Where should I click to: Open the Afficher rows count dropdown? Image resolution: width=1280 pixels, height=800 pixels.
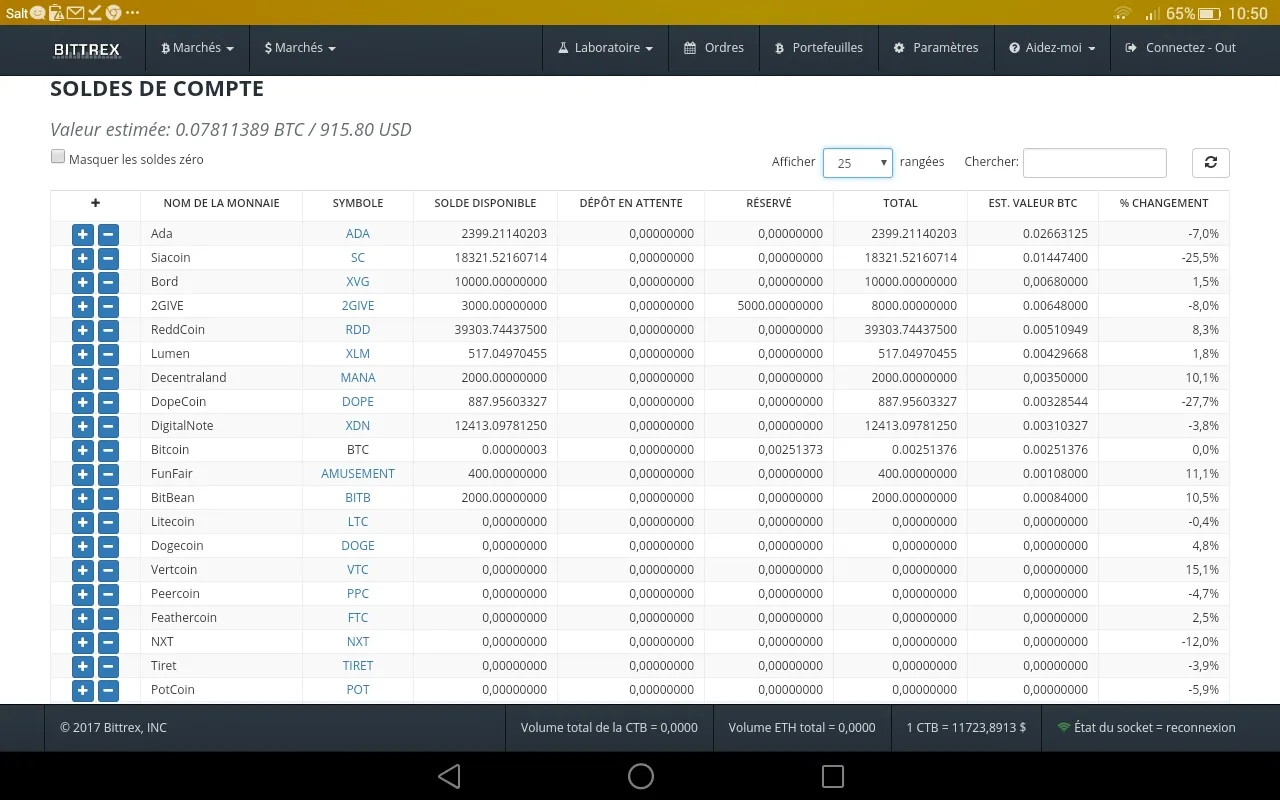[x=858, y=162]
